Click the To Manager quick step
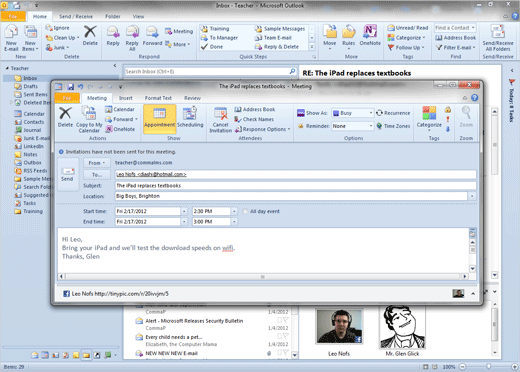 (220, 38)
